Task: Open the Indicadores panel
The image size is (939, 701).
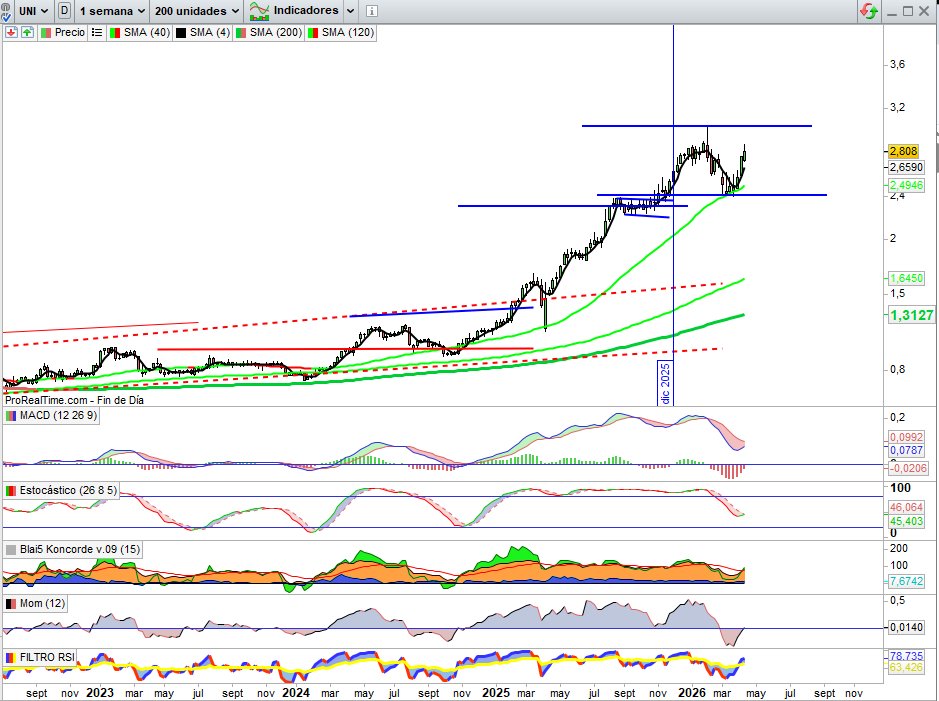Action: click(x=295, y=11)
